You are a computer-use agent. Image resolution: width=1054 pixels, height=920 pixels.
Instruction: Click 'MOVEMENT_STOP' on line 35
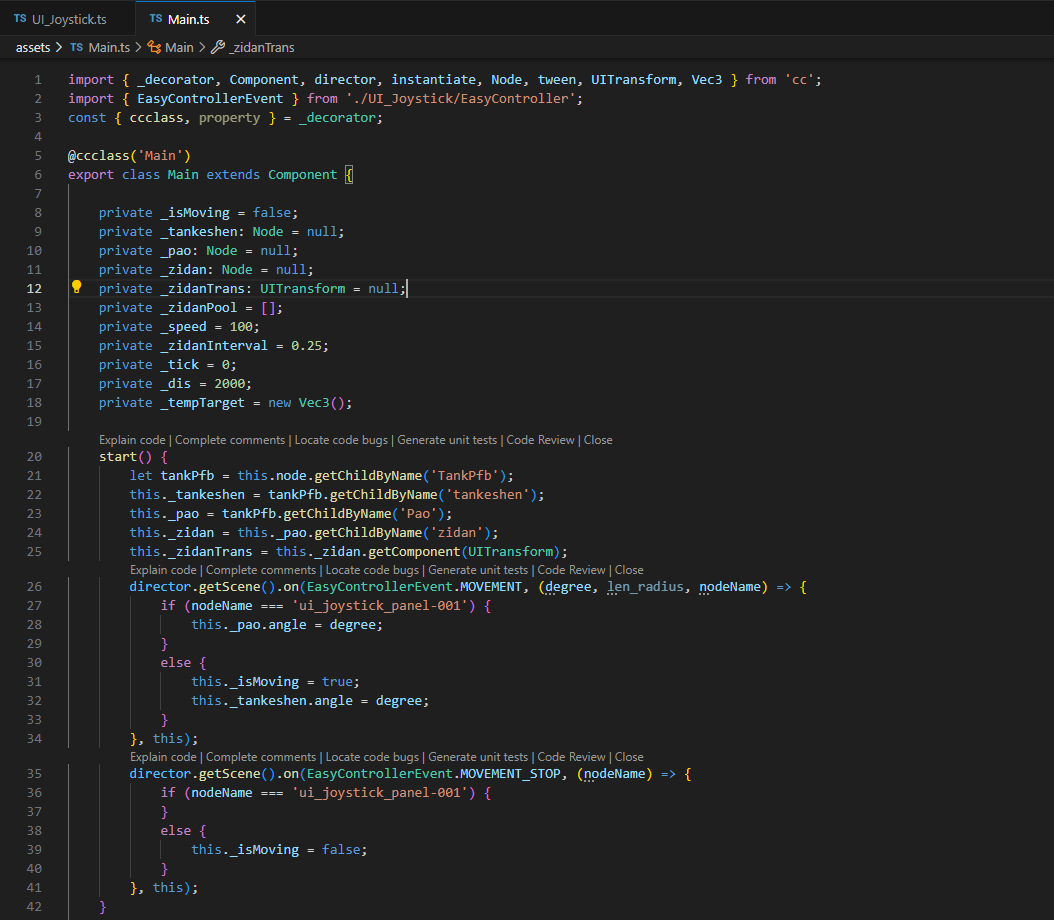click(510, 773)
